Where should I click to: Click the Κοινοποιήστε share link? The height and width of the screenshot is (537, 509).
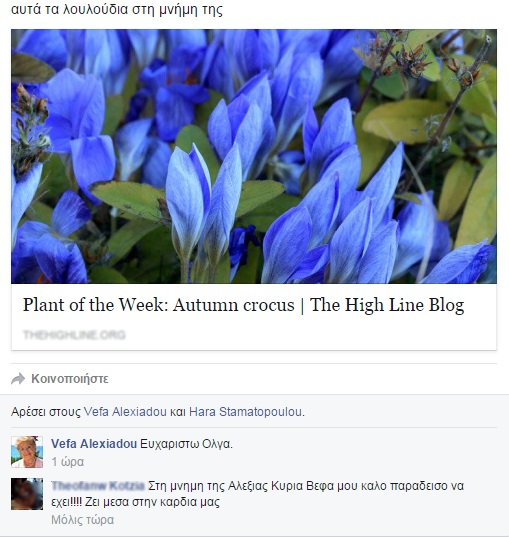70,379
